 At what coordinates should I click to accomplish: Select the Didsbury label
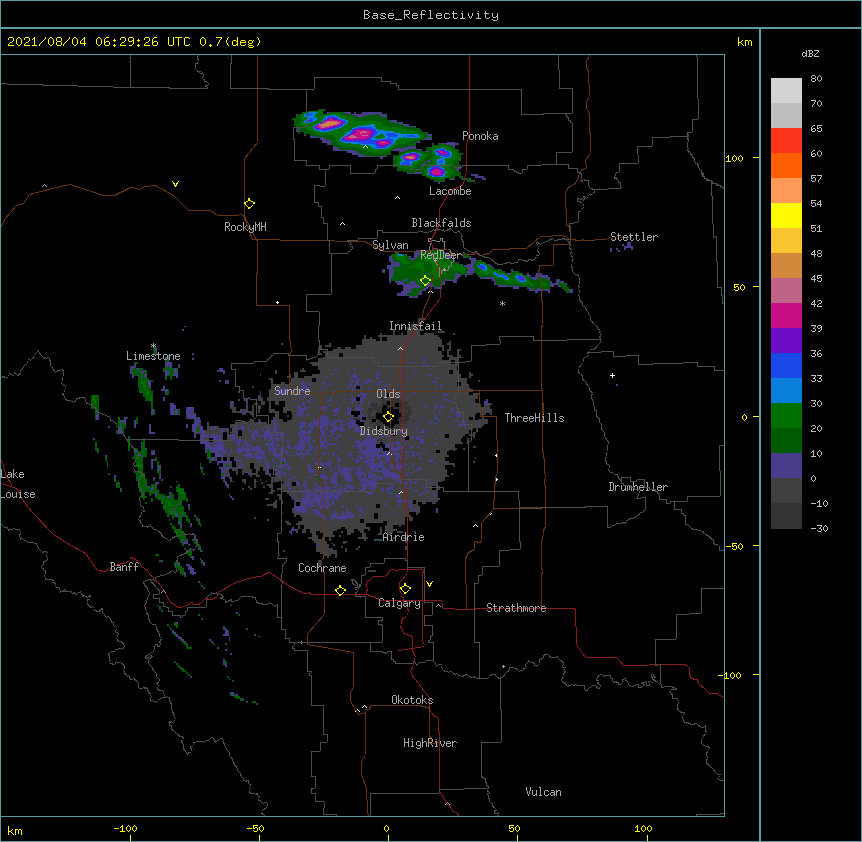384,431
